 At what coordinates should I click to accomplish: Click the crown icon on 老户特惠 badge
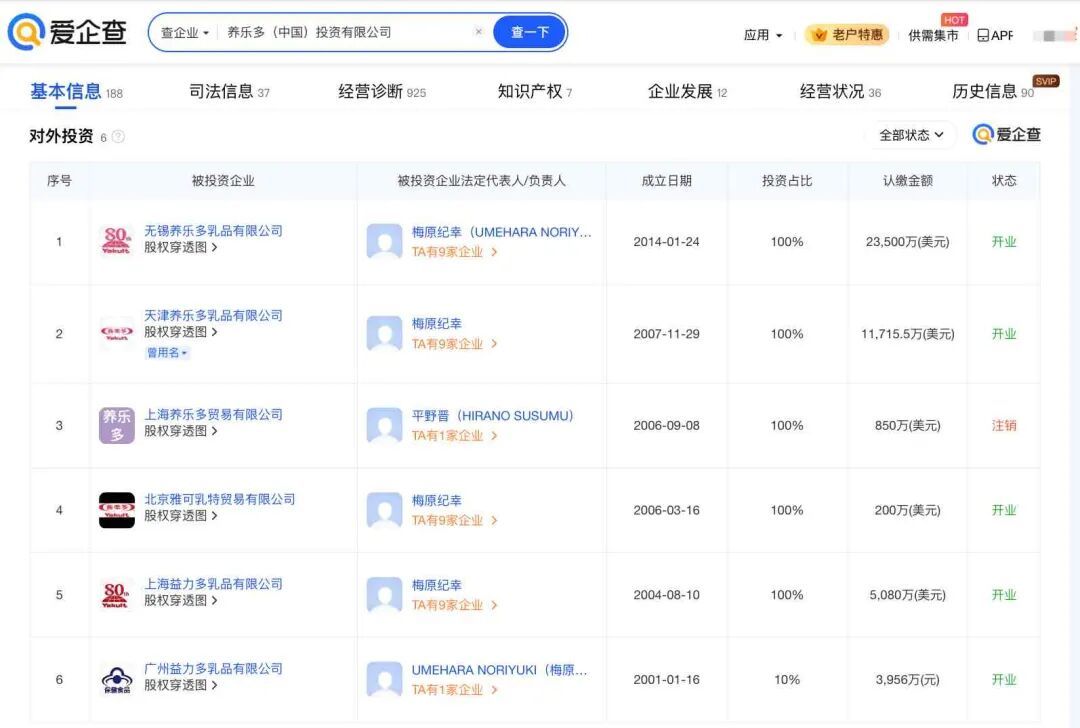pyautogui.click(x=817, y=34)
